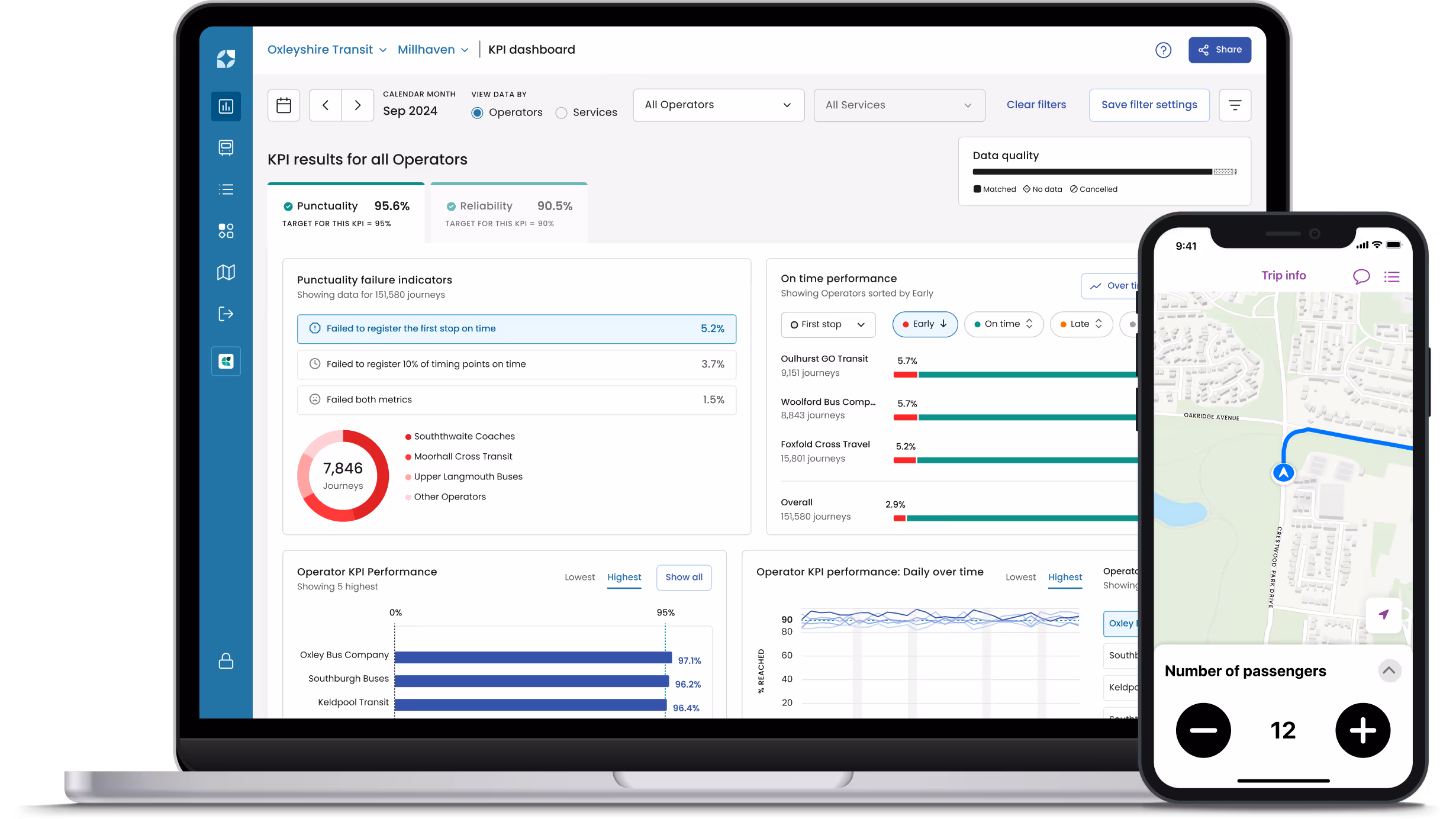Expand the All Services dropdown

click(898, 105)
